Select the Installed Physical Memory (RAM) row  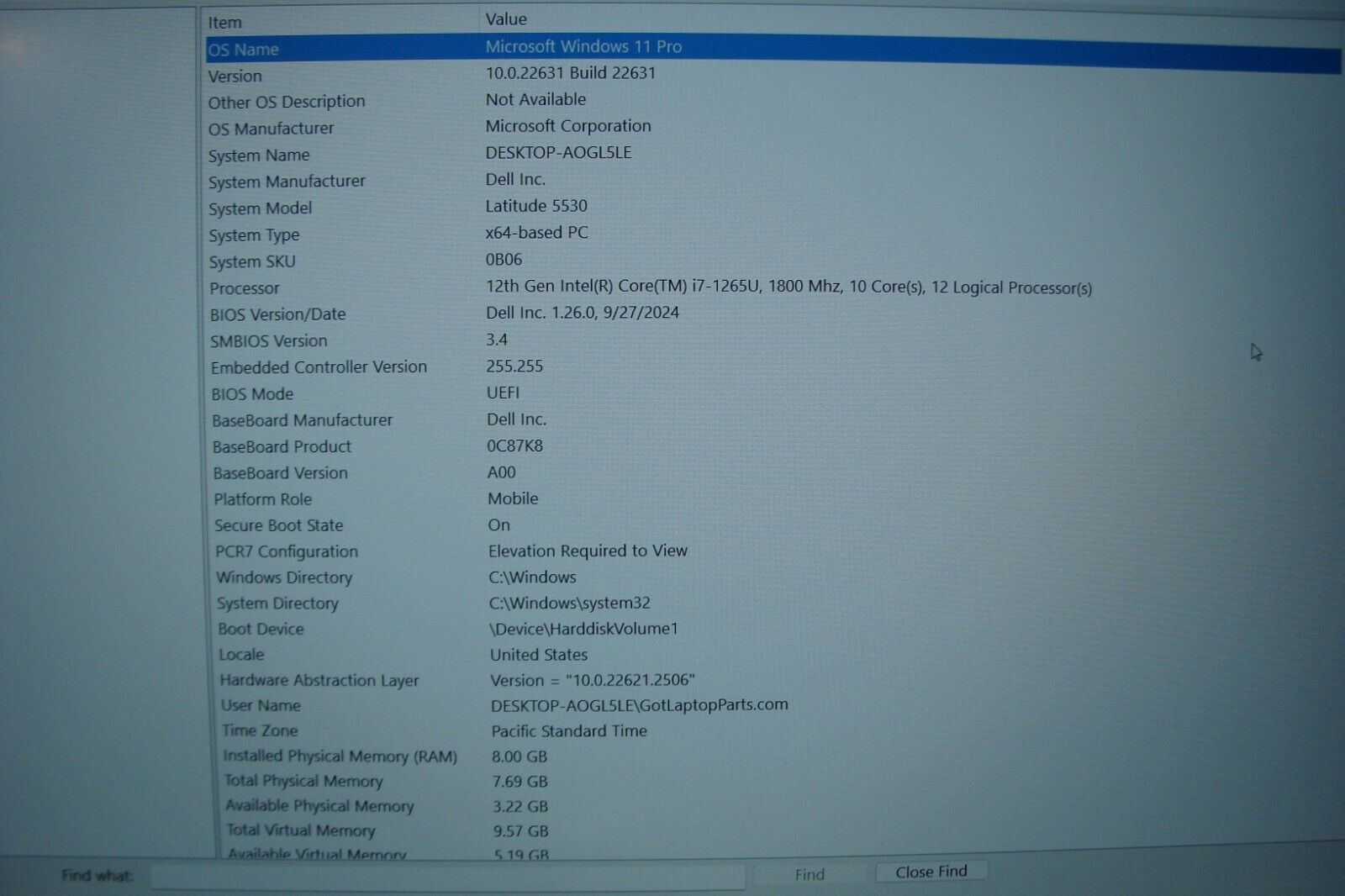pyautogui.click(x=773, y=756)
